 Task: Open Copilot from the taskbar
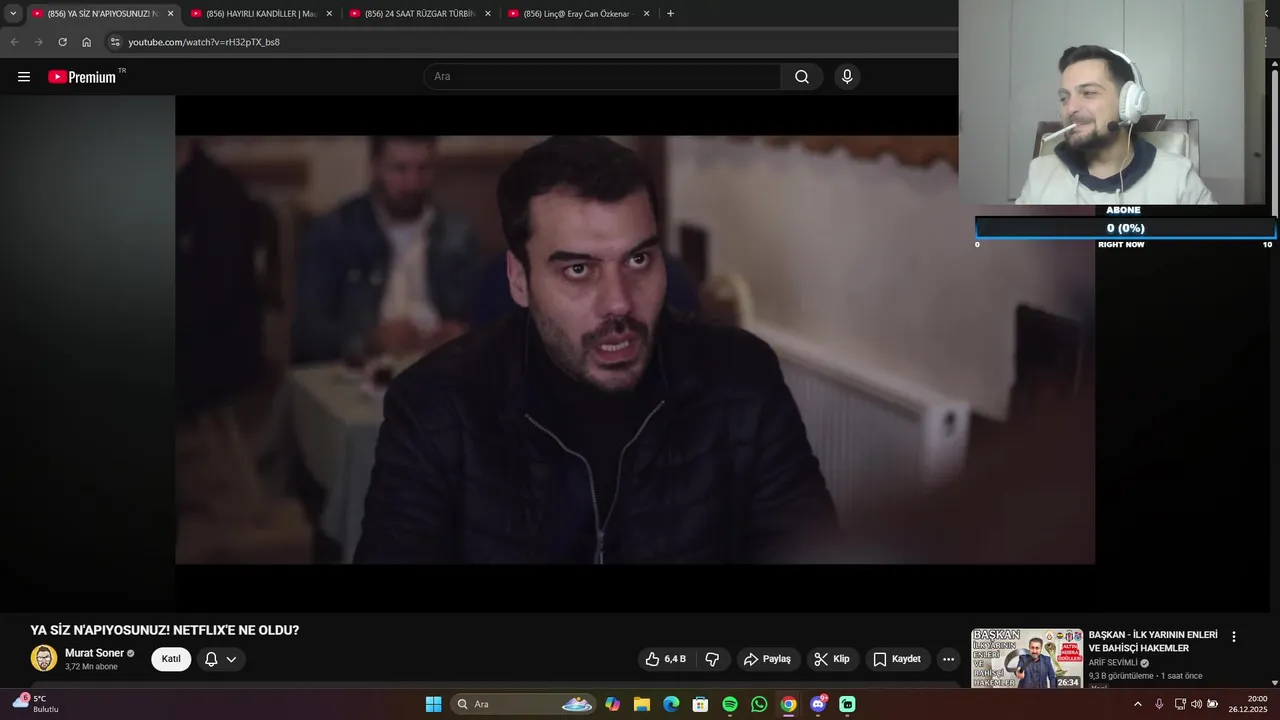click(612, 704)
